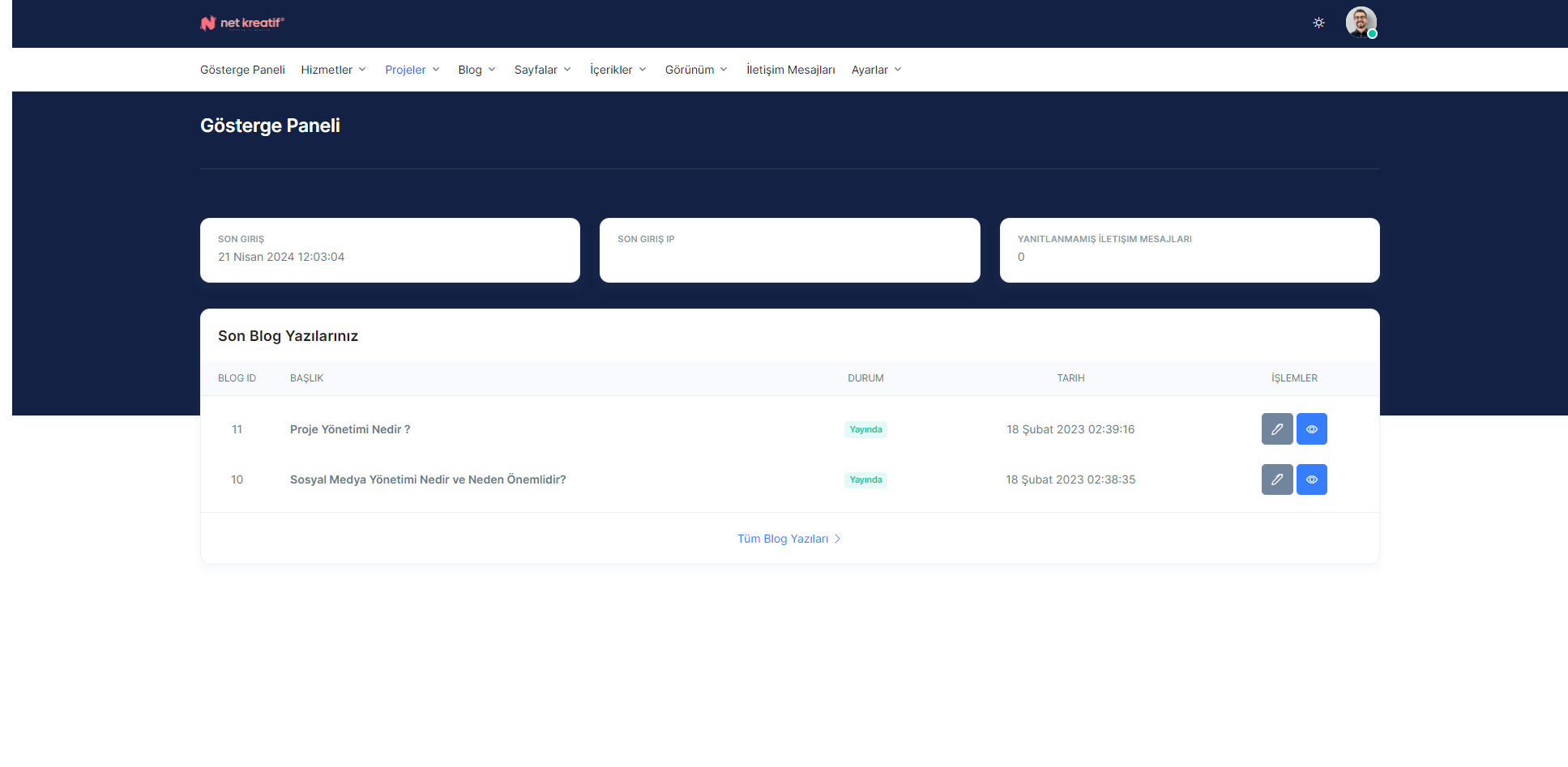The height and width of the screenshot is (767, 1568).
Task: Expand the Projeler dropdown menu
Action: coord(412,70)
